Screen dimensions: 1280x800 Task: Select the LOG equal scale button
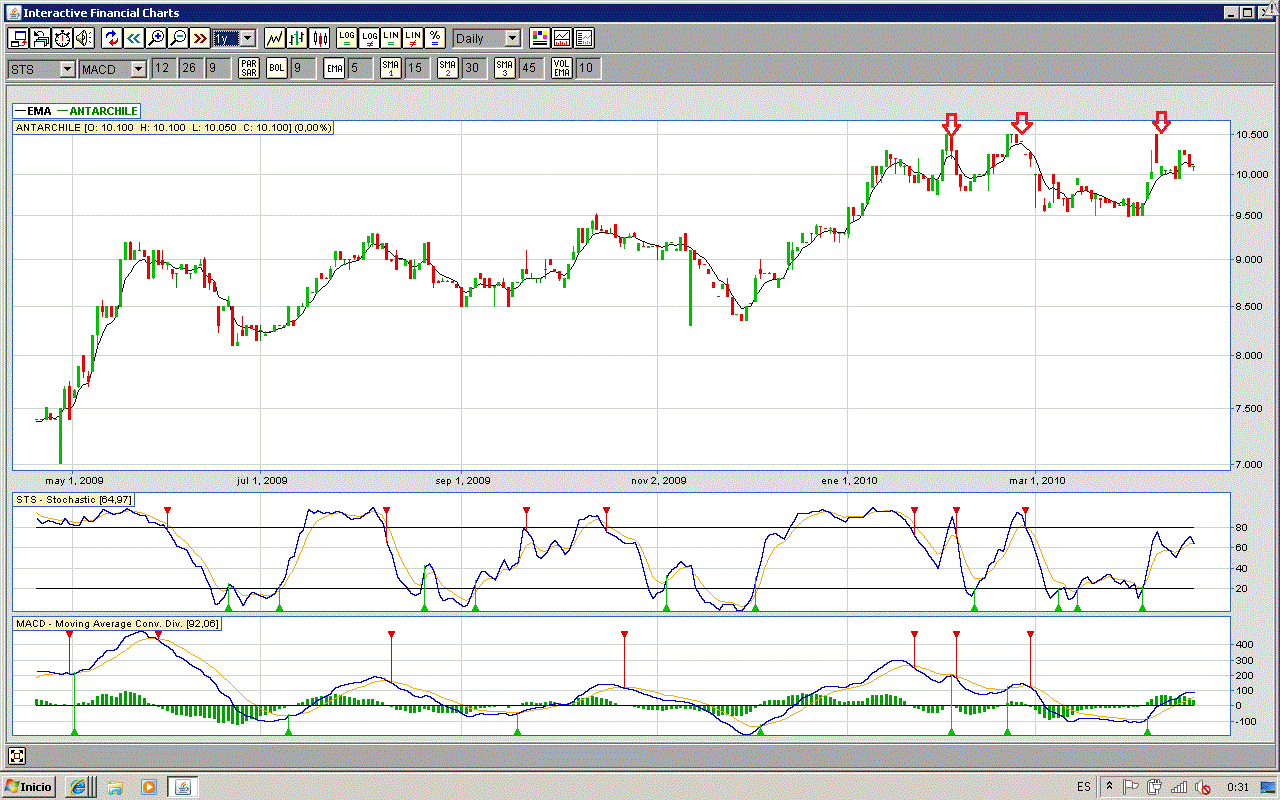(x=347, y=38)
